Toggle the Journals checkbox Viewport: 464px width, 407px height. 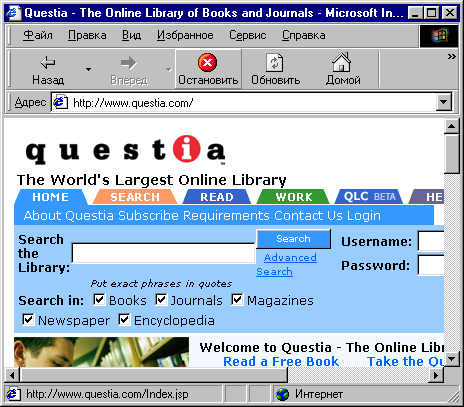pyautogui.click(x=161, y=300)
